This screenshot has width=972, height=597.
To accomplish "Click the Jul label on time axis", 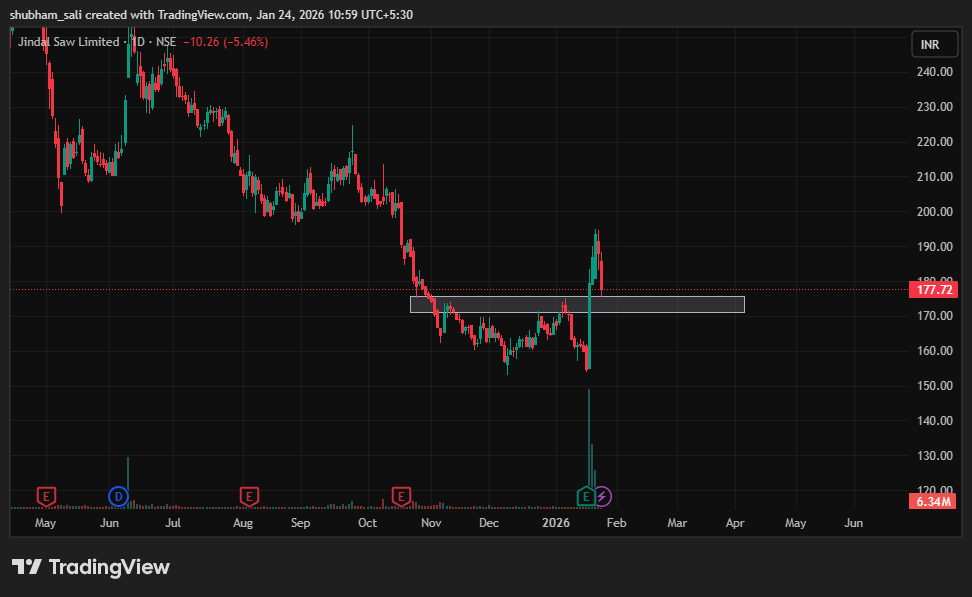I will point(173,523).
